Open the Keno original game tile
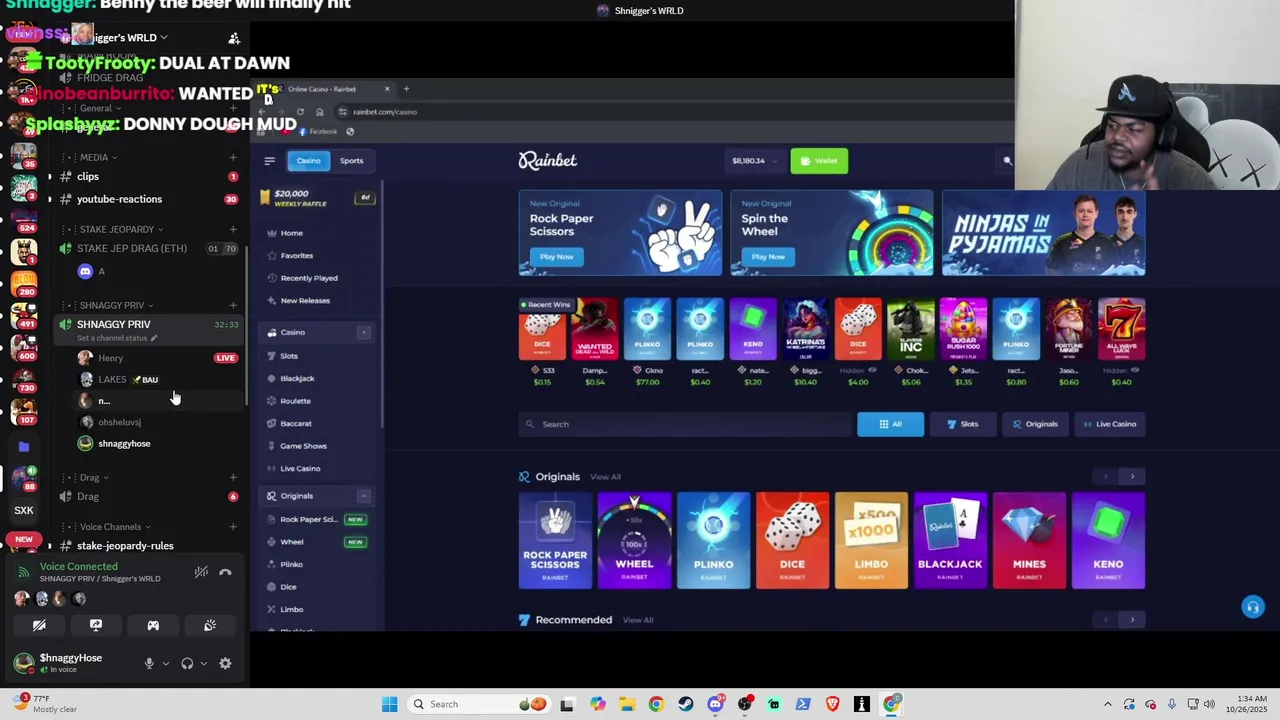The width and height of the screenshot is (1280, 720). 1108,540
